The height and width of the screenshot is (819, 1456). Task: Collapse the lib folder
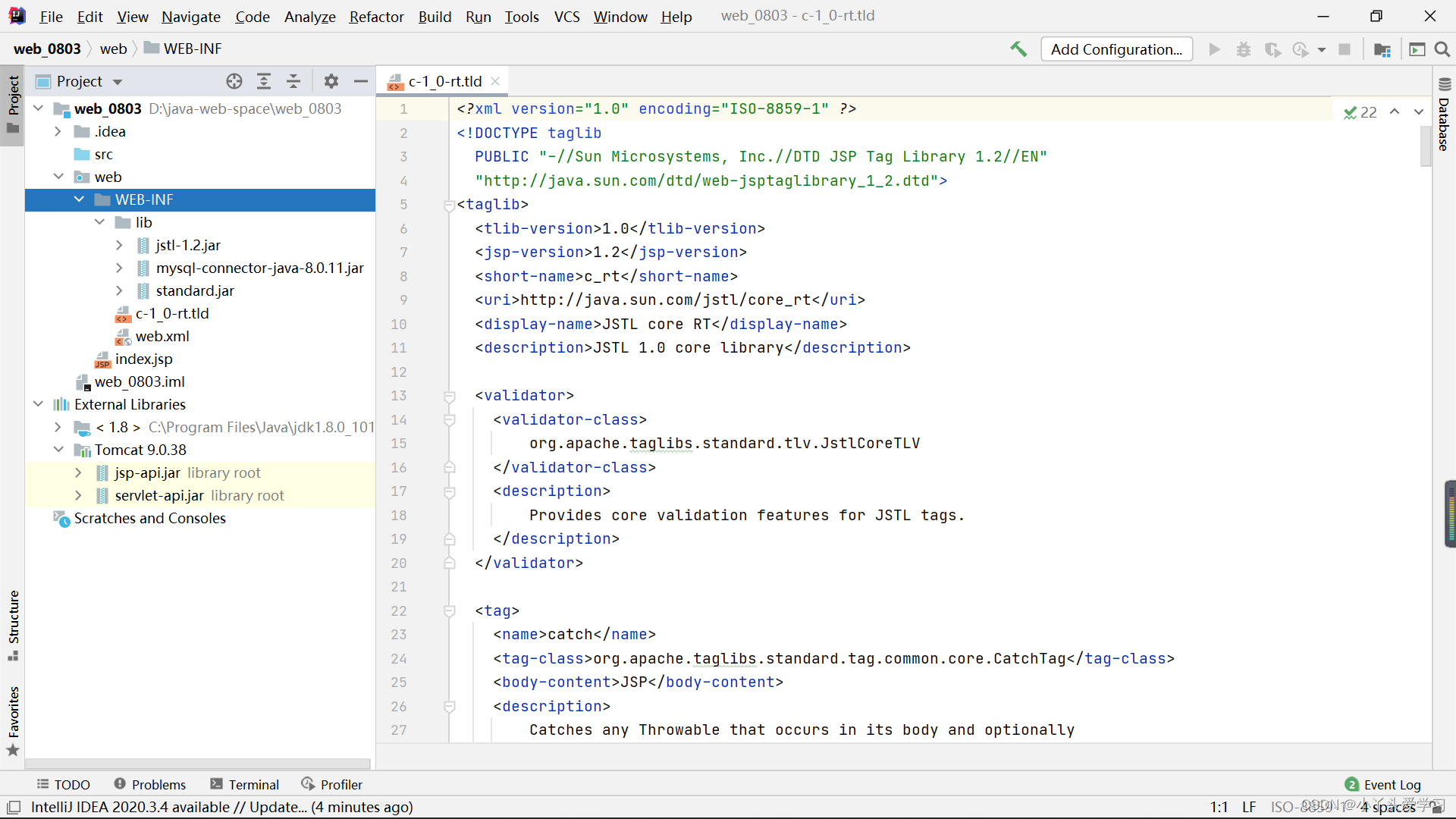coord(99,222)
